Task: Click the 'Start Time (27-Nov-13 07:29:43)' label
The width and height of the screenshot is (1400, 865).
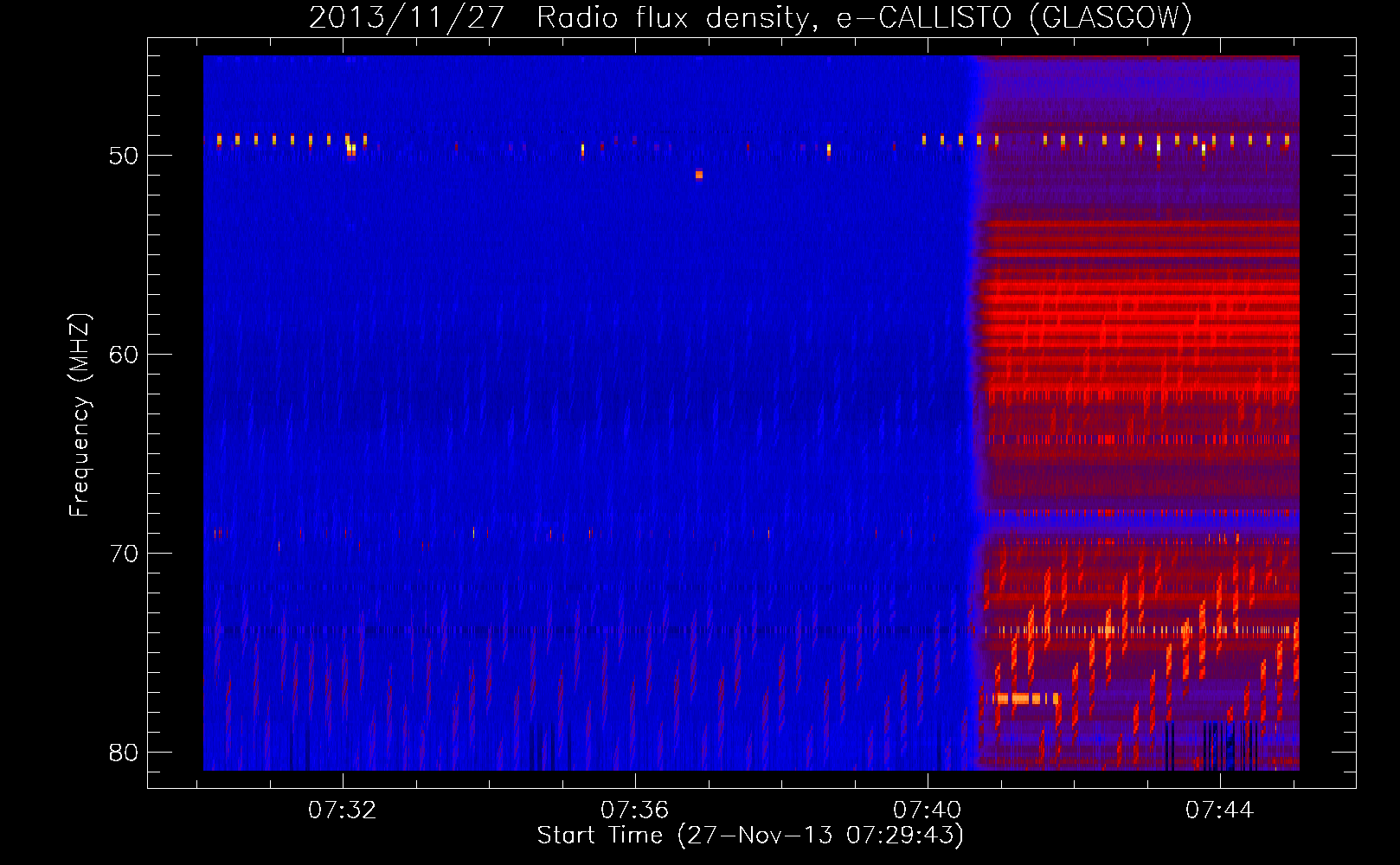Action: pyautogui.click(x=750, y=836)
